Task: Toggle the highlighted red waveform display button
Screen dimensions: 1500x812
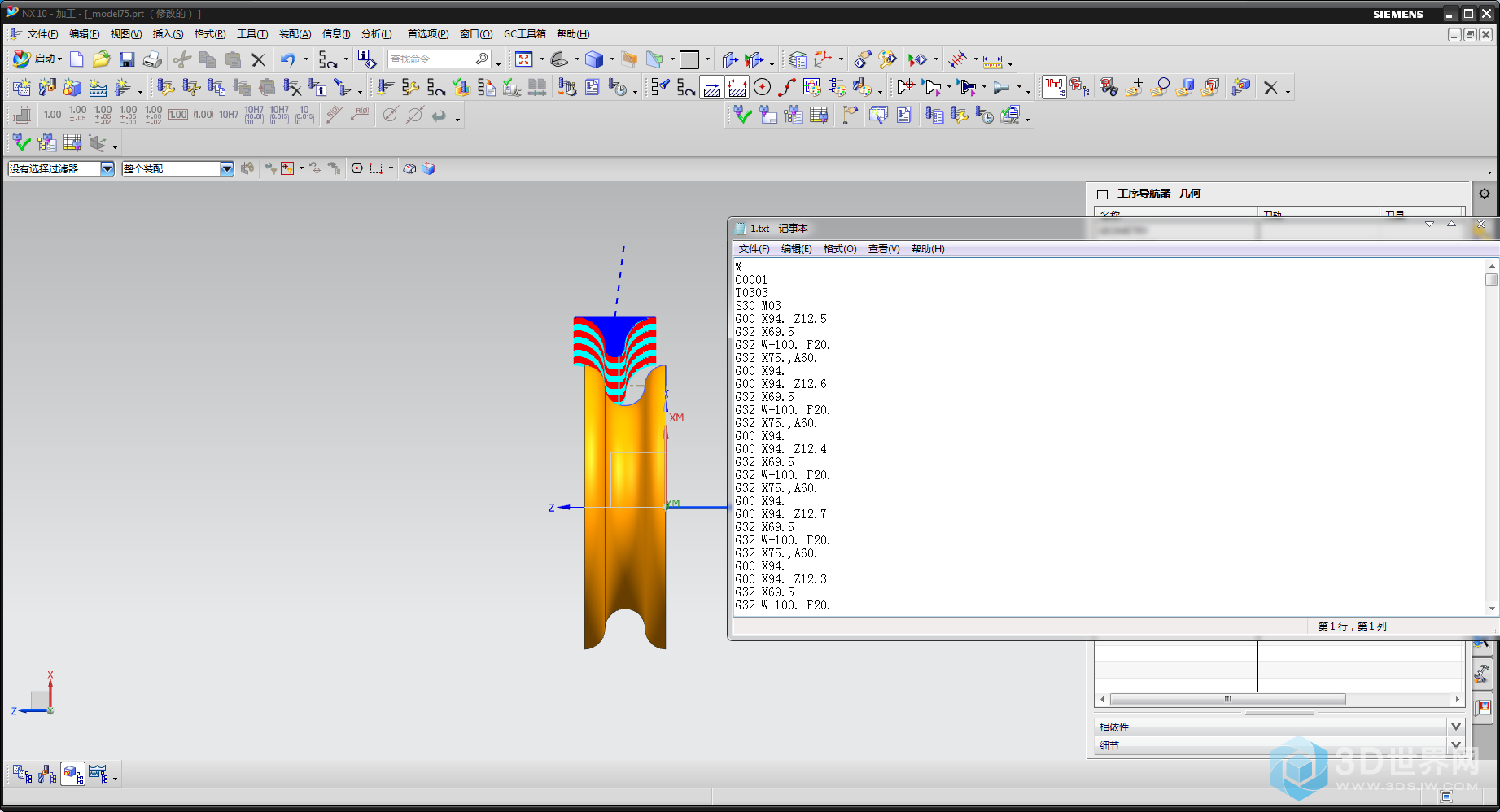Action: 1054,87
